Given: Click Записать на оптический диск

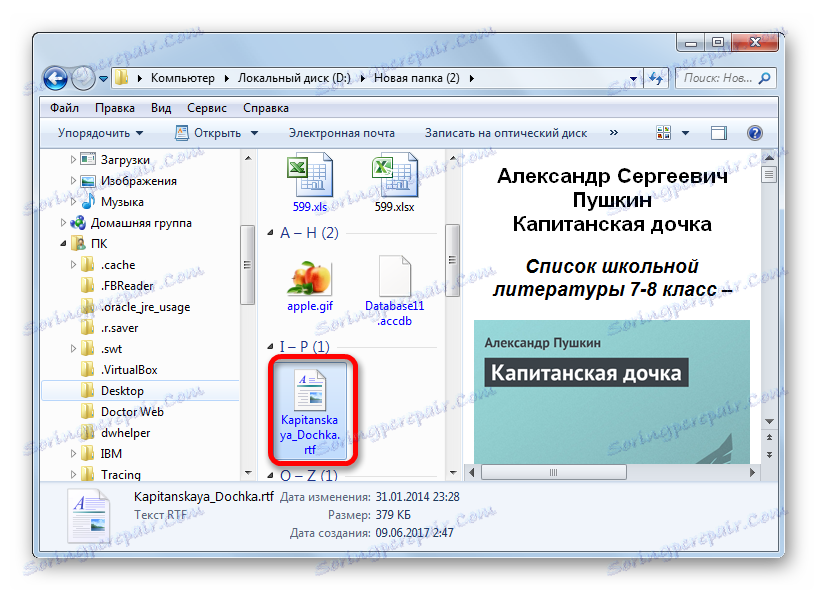Looking at the screenshot, I should [506, 133].
